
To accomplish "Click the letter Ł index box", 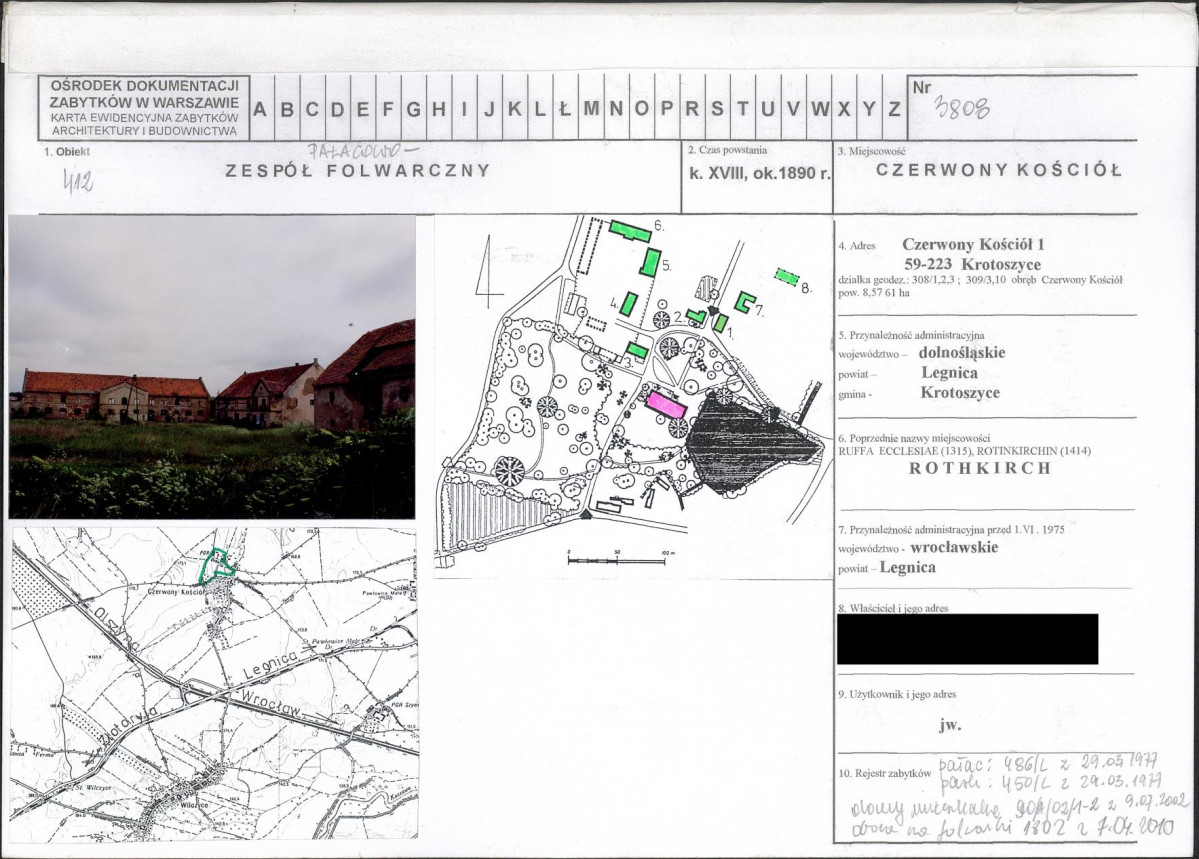I will pyautogui.click(x=565, y=108).
